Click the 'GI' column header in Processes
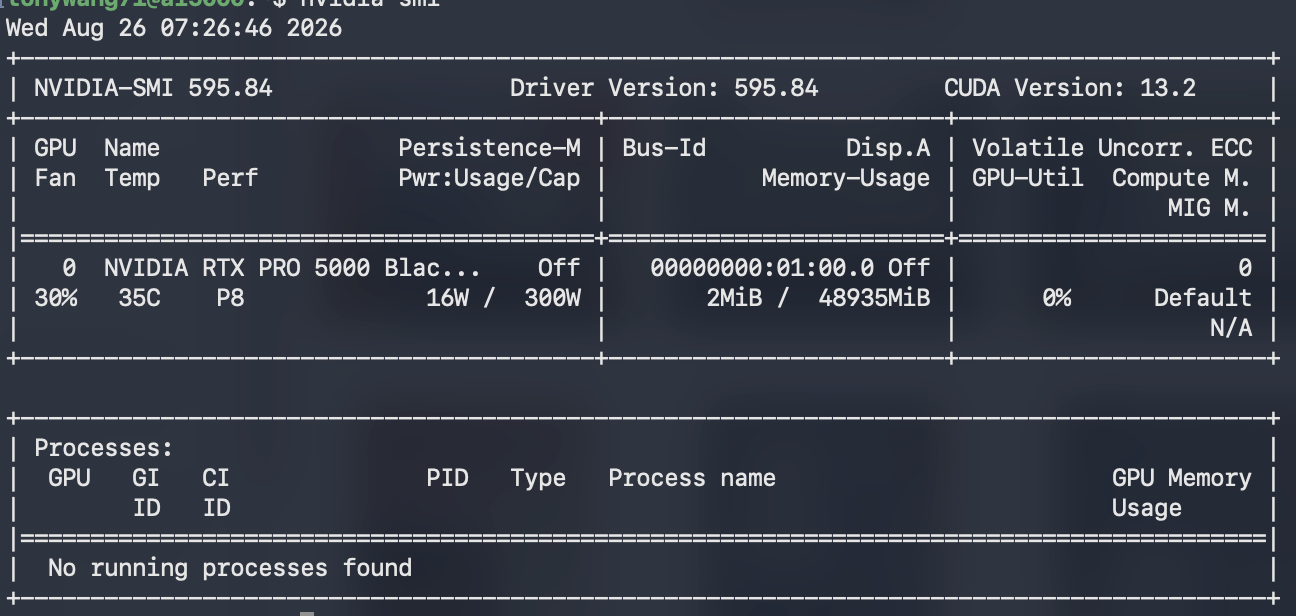This screenshot has width=1296, height=616. [146, 478]
